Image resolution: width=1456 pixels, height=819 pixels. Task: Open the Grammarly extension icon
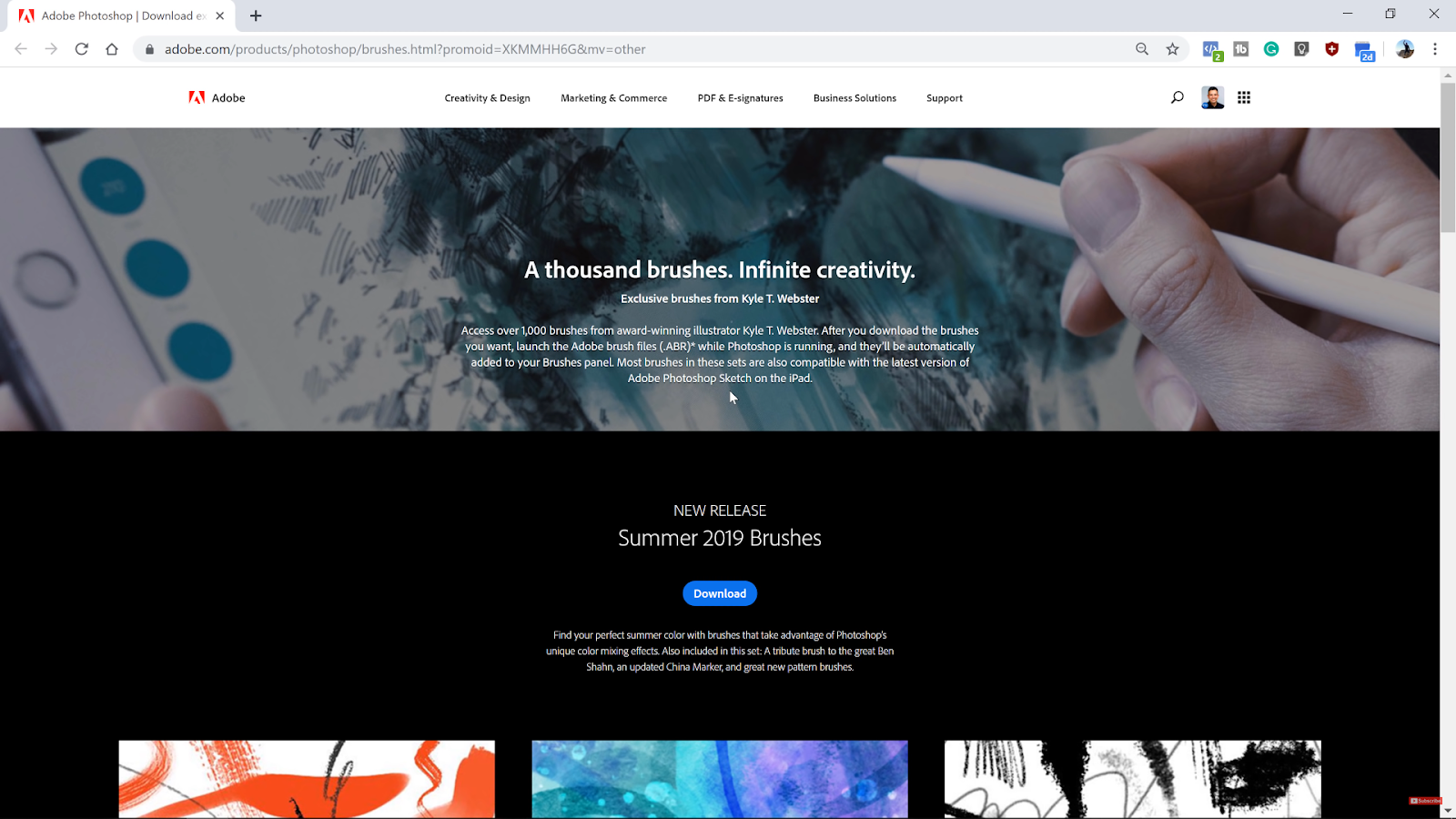[1271, 49]
